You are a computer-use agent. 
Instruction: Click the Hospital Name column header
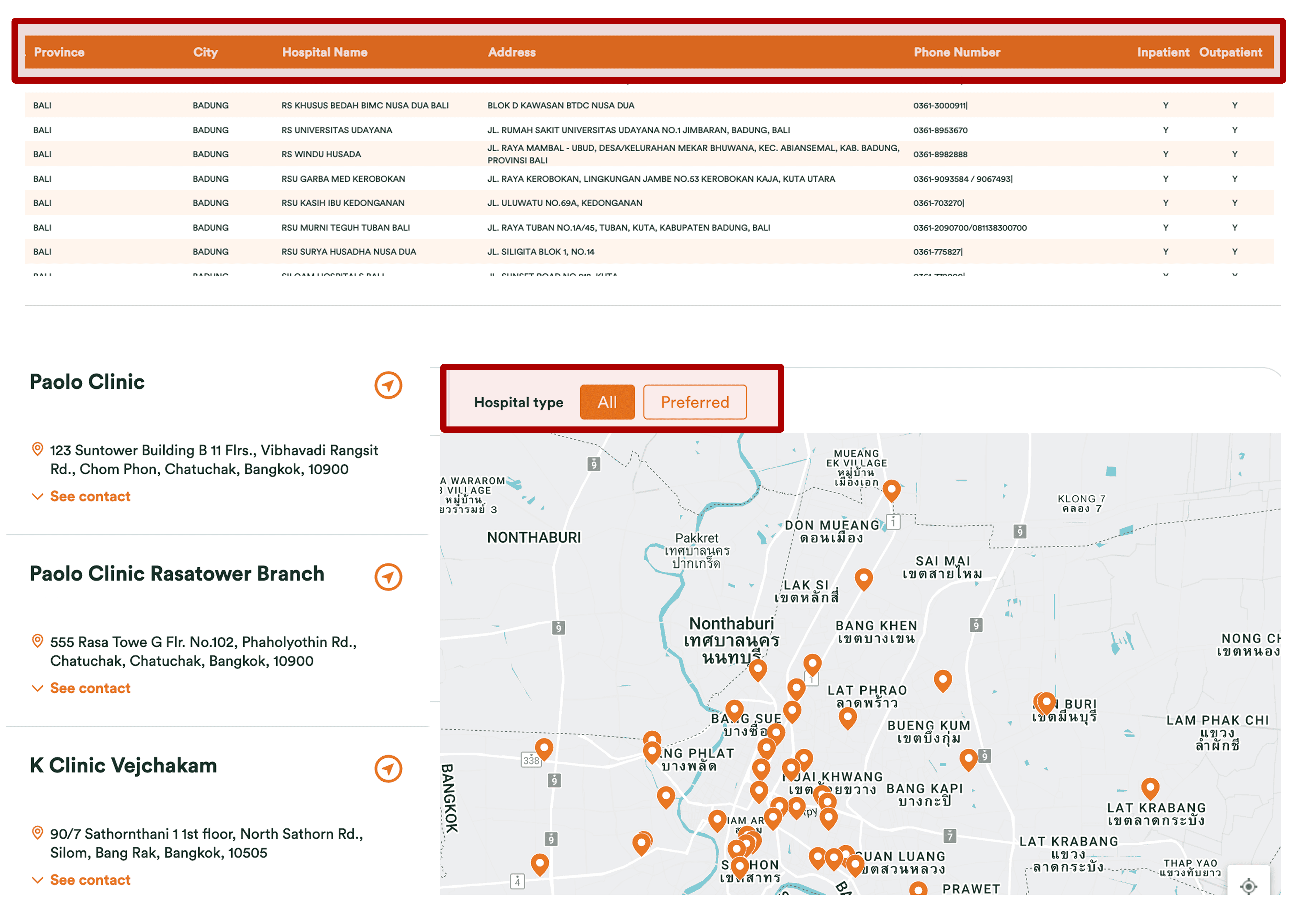click(x=324, y=52)
